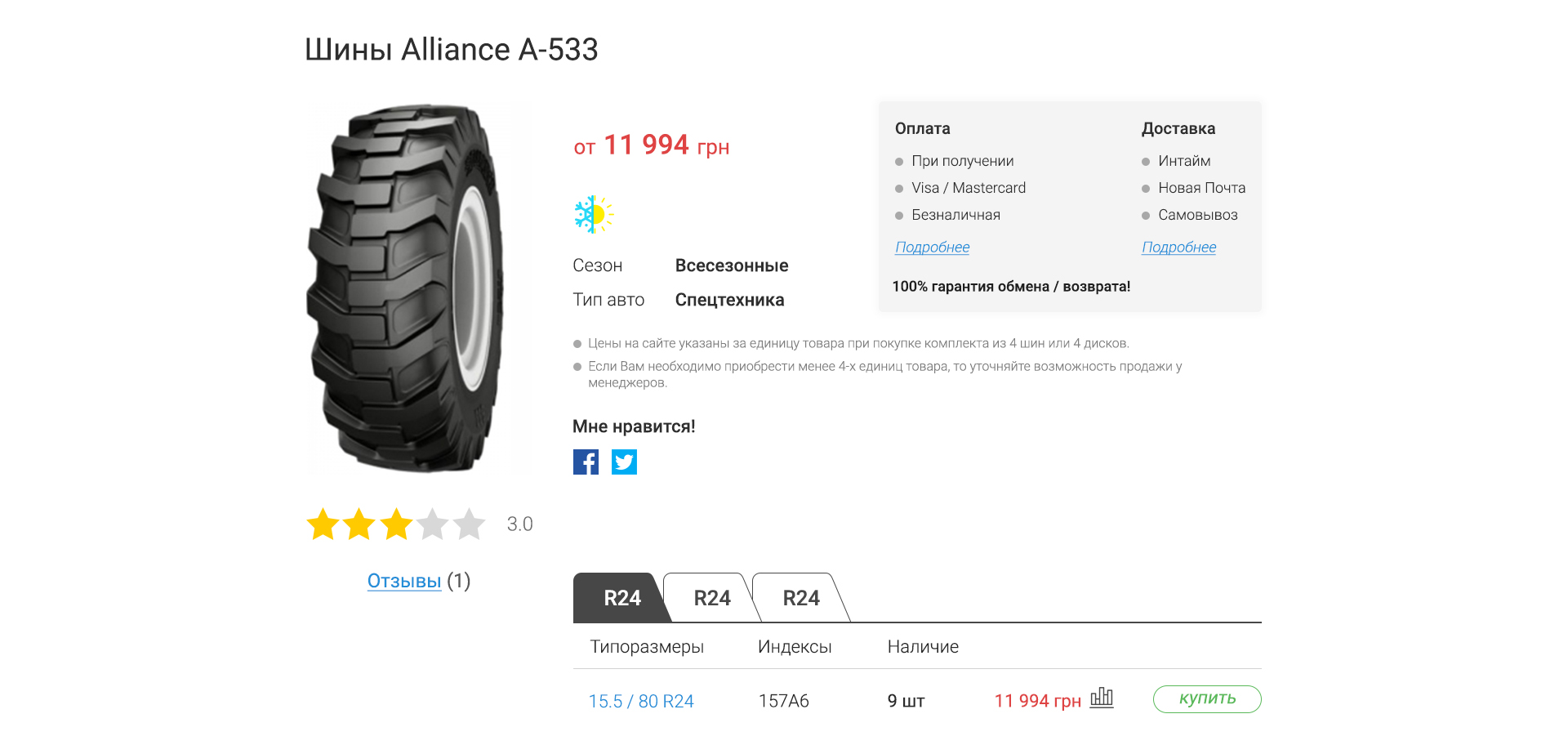Add tire to comparison via chart icon
This screenshot has width=1568, height=754.
[1102, 698]
